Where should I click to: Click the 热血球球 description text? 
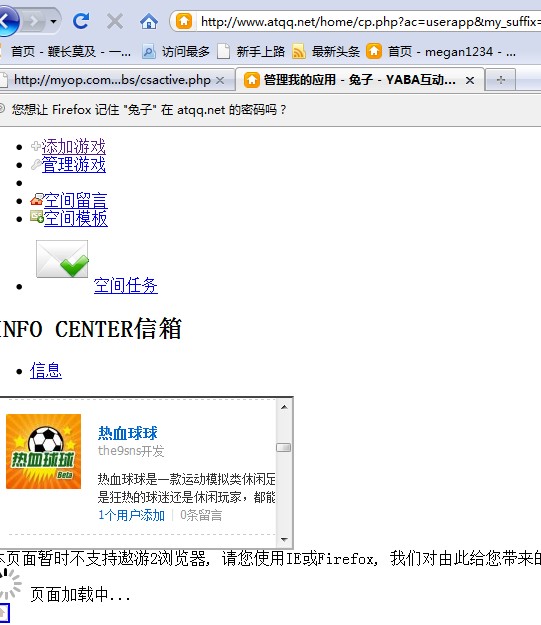(187, 488)
